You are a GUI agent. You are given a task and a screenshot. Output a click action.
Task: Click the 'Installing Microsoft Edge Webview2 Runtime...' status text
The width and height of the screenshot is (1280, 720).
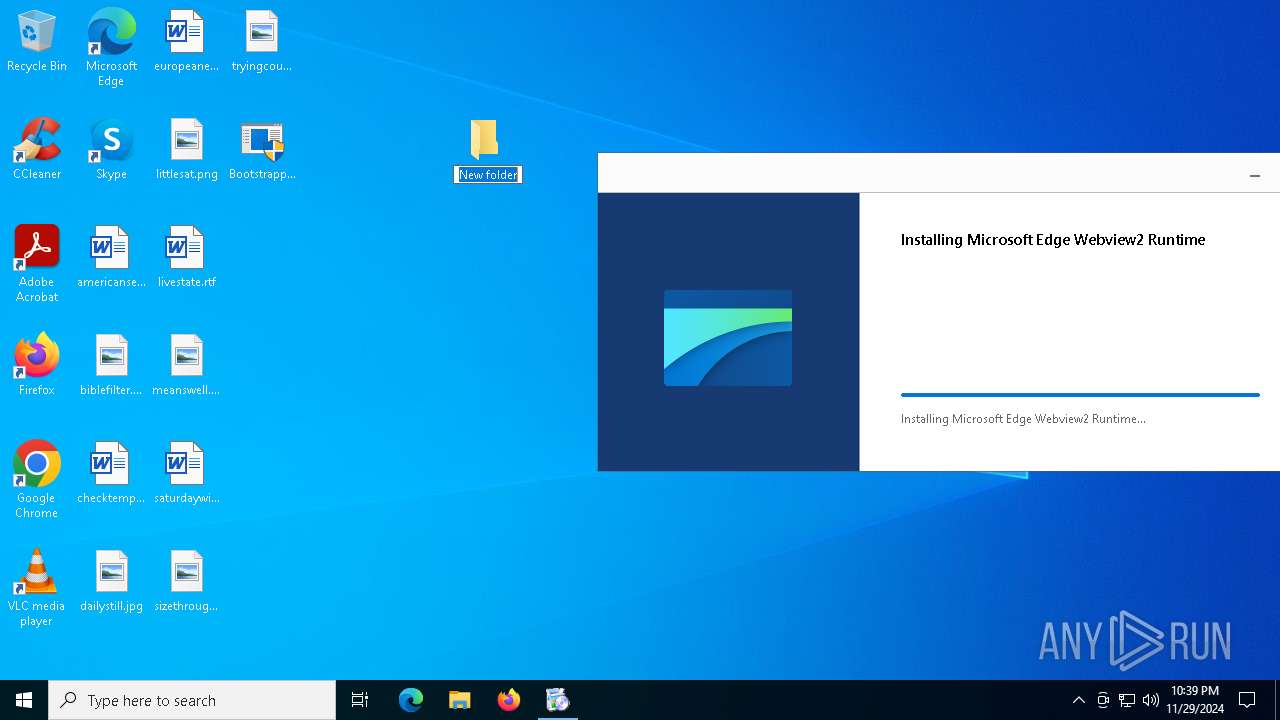[x=1023, y=419]
